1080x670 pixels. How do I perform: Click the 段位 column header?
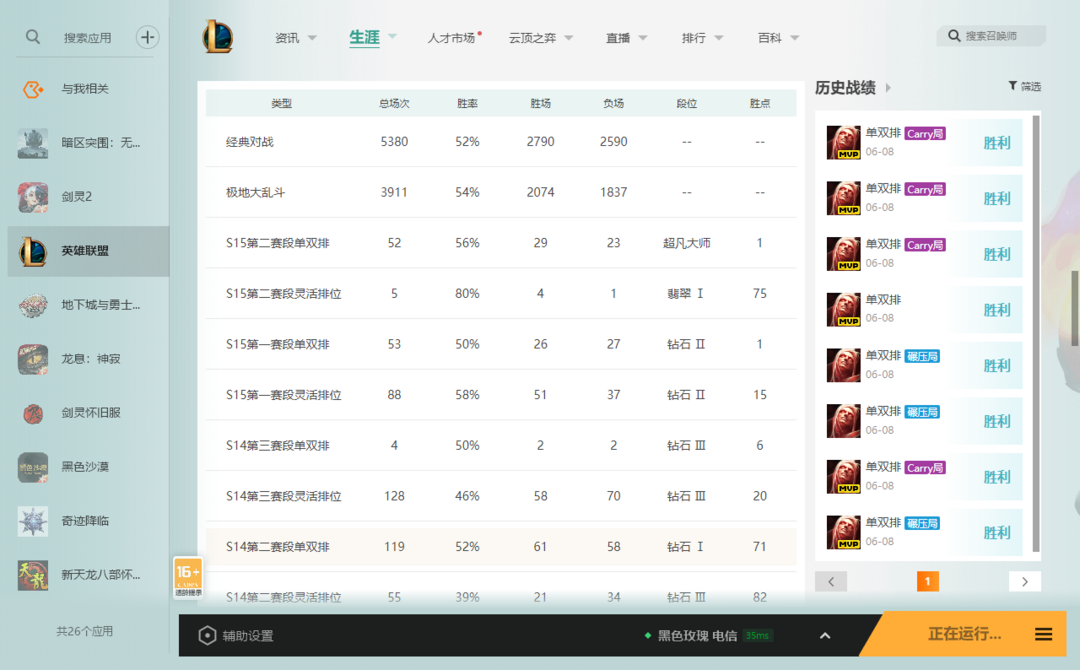(x=687, y=103)
